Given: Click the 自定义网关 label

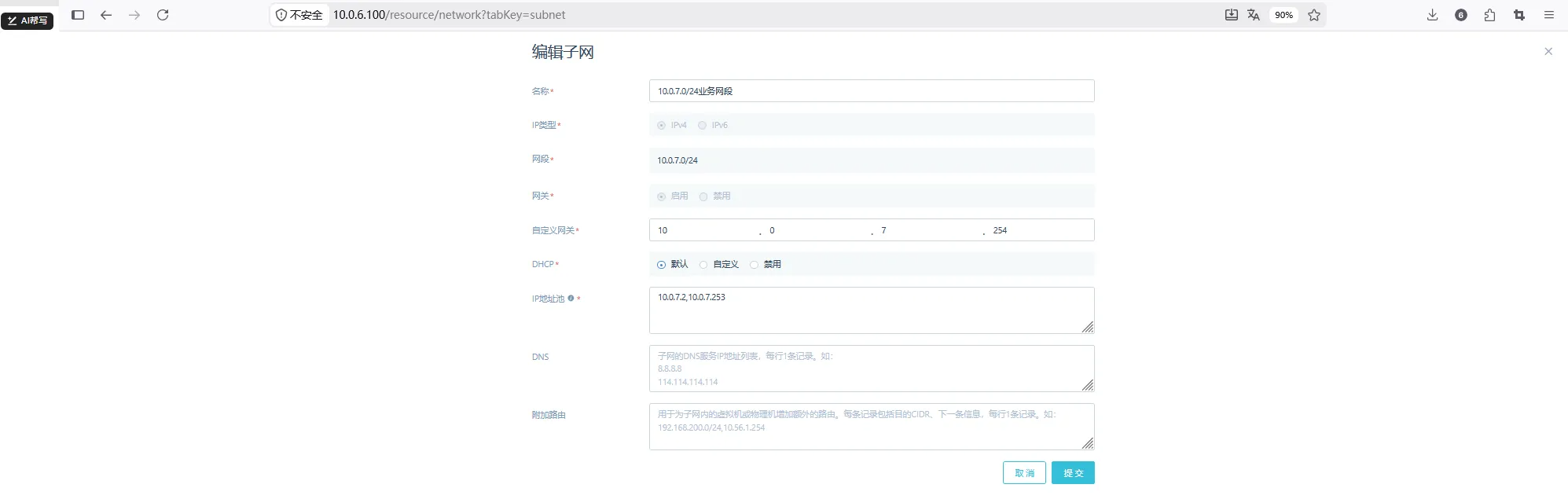Looking at the screenshot, I should click(553, 230).
